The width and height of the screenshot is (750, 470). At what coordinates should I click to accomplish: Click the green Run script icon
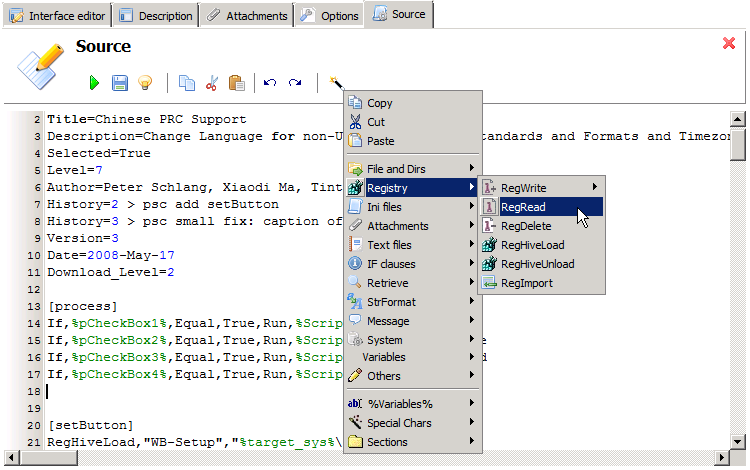pyautogui.click(x=95, y=83)
